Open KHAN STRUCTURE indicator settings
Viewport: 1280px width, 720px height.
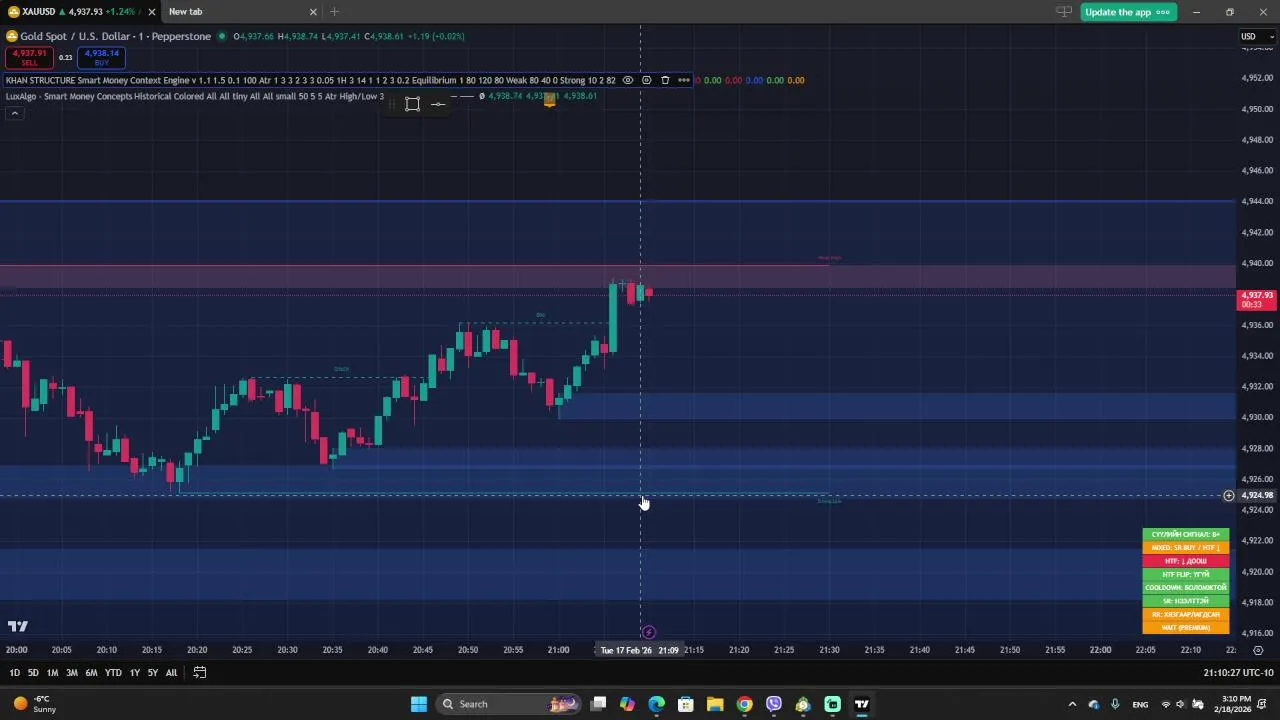point(646,80)
